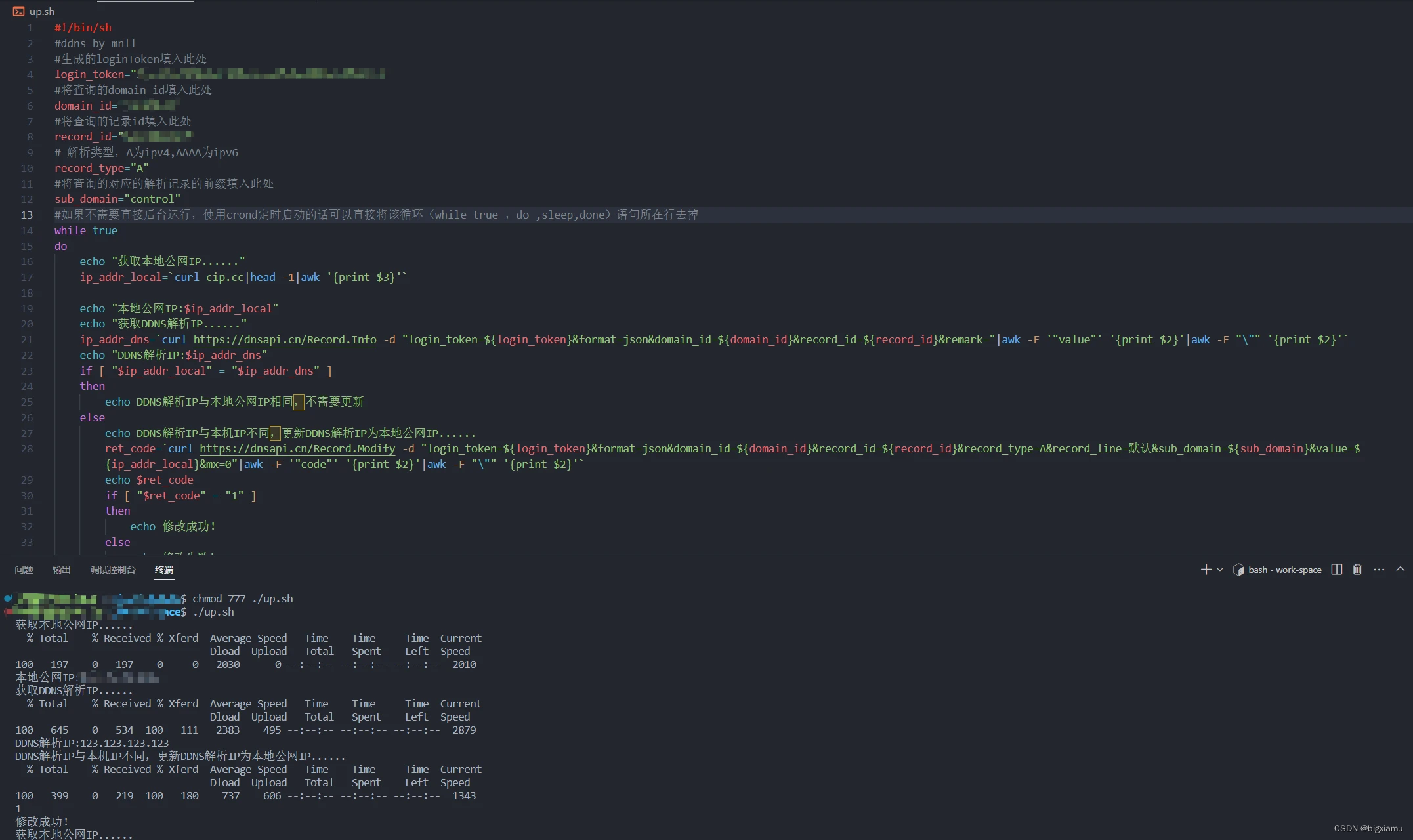Open the dnsapi.cn/Record.Modify link
1413x840 pixels.
pos(297,448)
